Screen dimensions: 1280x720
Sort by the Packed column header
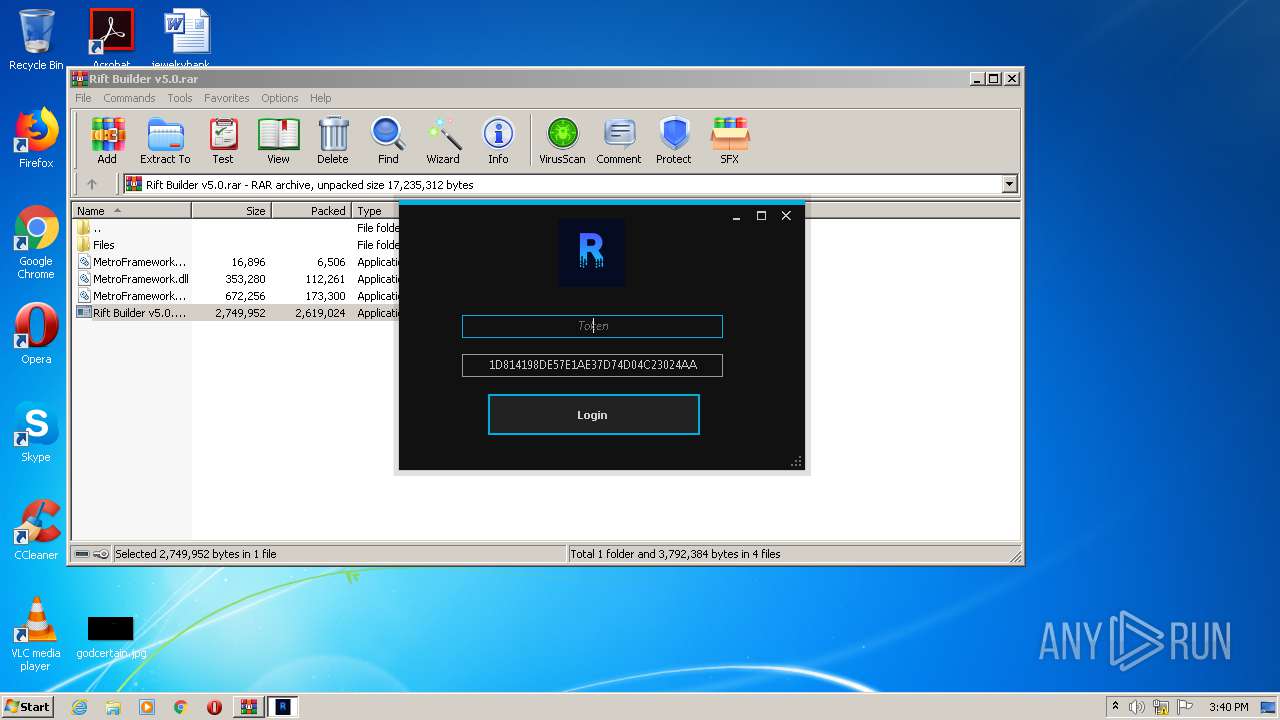[311, 211]
